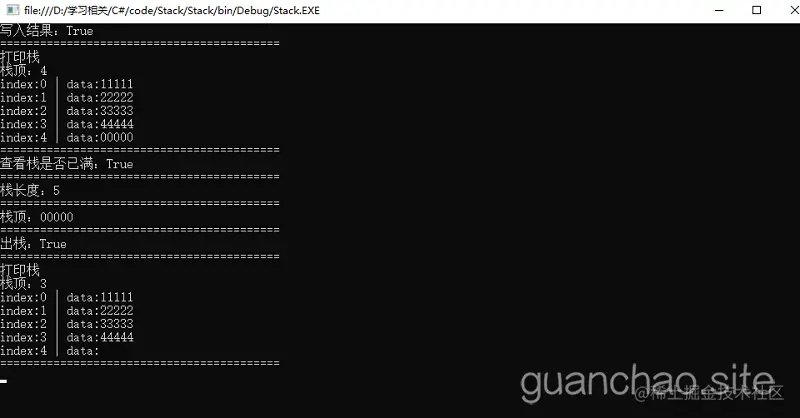This screenshot has width=800, height=418.
Task: Click the guanchao.site watermark text
Action: (x=647, y=381)
